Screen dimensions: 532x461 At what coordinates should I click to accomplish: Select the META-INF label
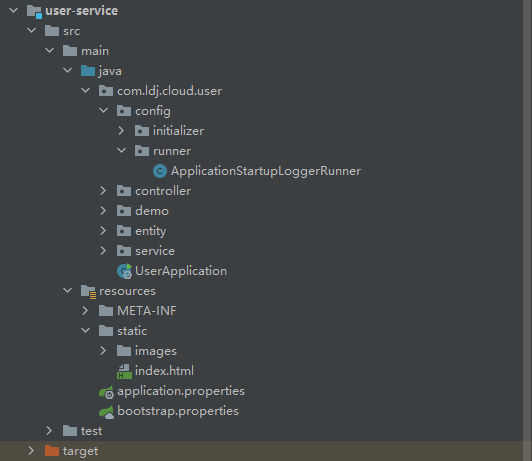coord(147,311)
